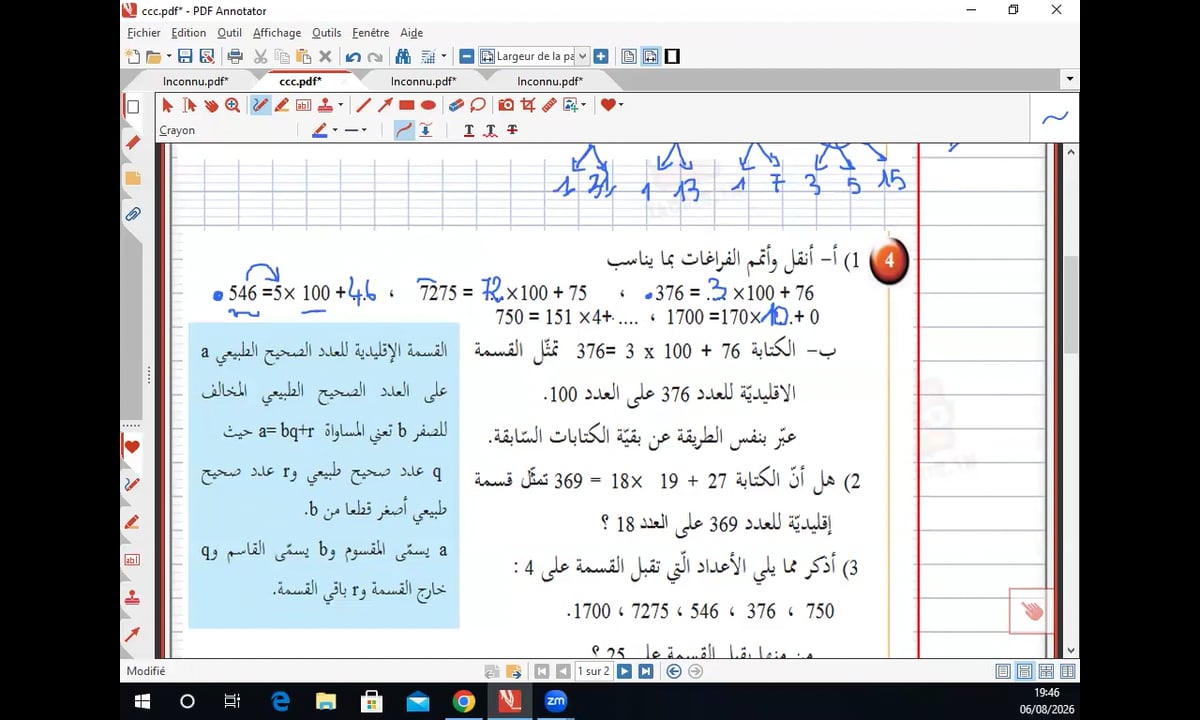Open the Insert image dropdown arrow
This screenshot has width=1200, height=720.
coord(585,105)
